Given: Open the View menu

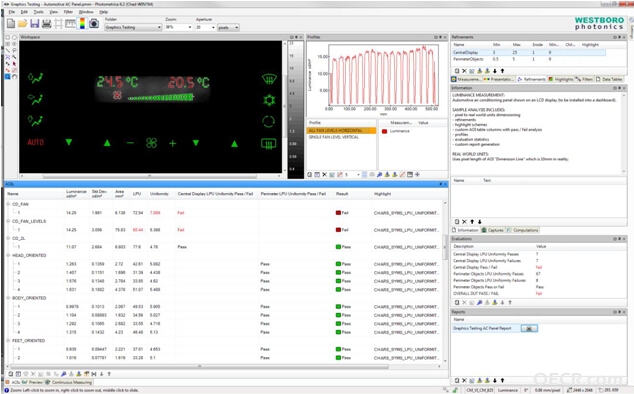Looking at the screenshot, I should pyautogui.click(x=53, y=12).
